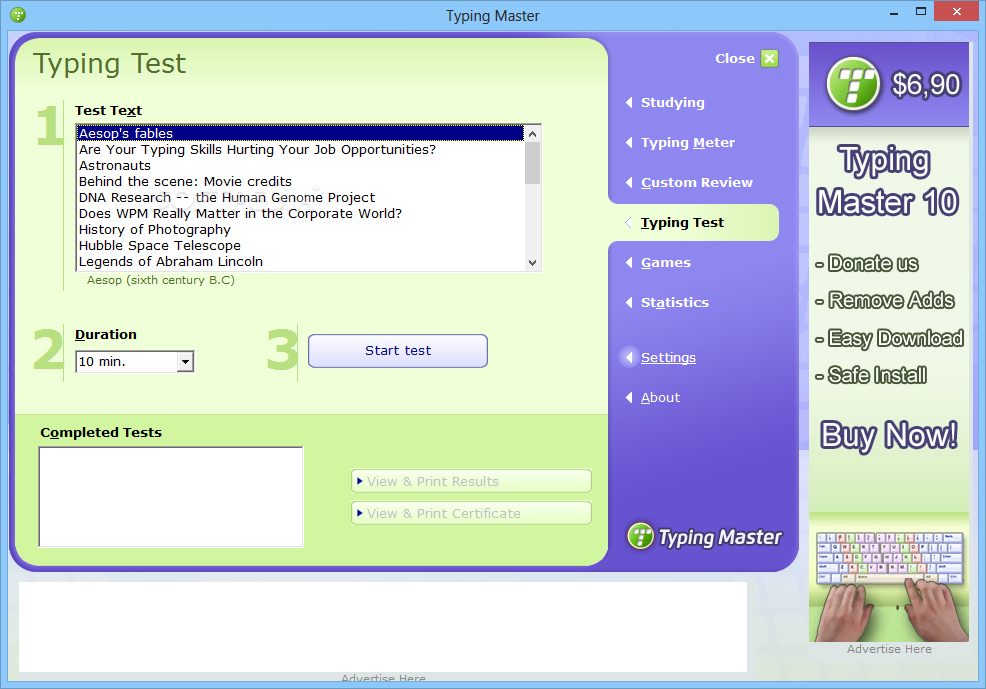Select Aesop's fables test text
Screen dimensions: 986x689
tap(301, 133)
